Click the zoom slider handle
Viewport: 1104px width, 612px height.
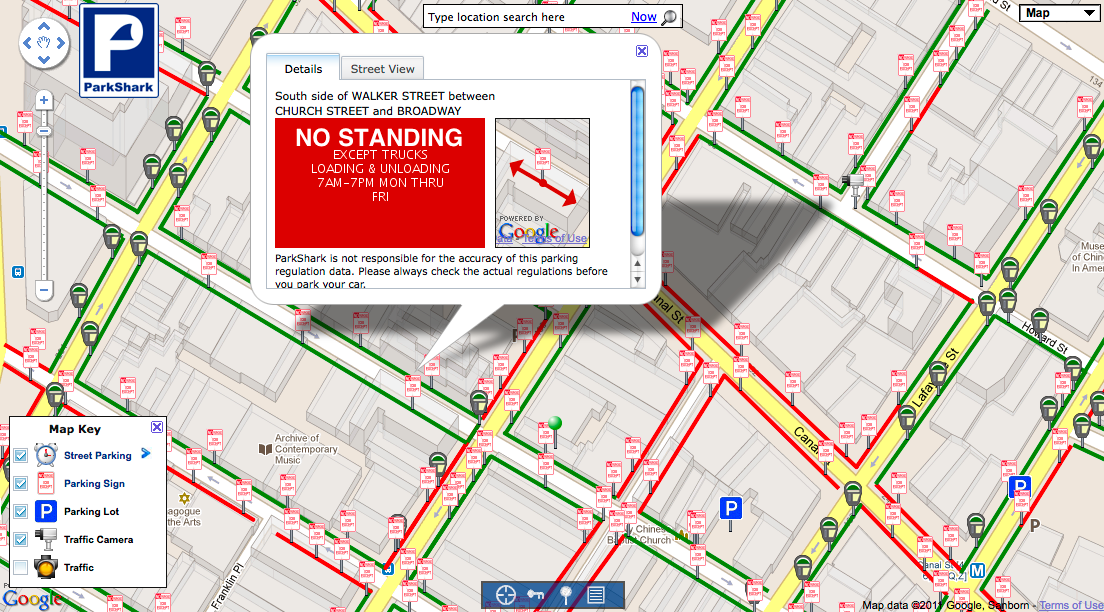pyautogui.click(x=44, y=131)
